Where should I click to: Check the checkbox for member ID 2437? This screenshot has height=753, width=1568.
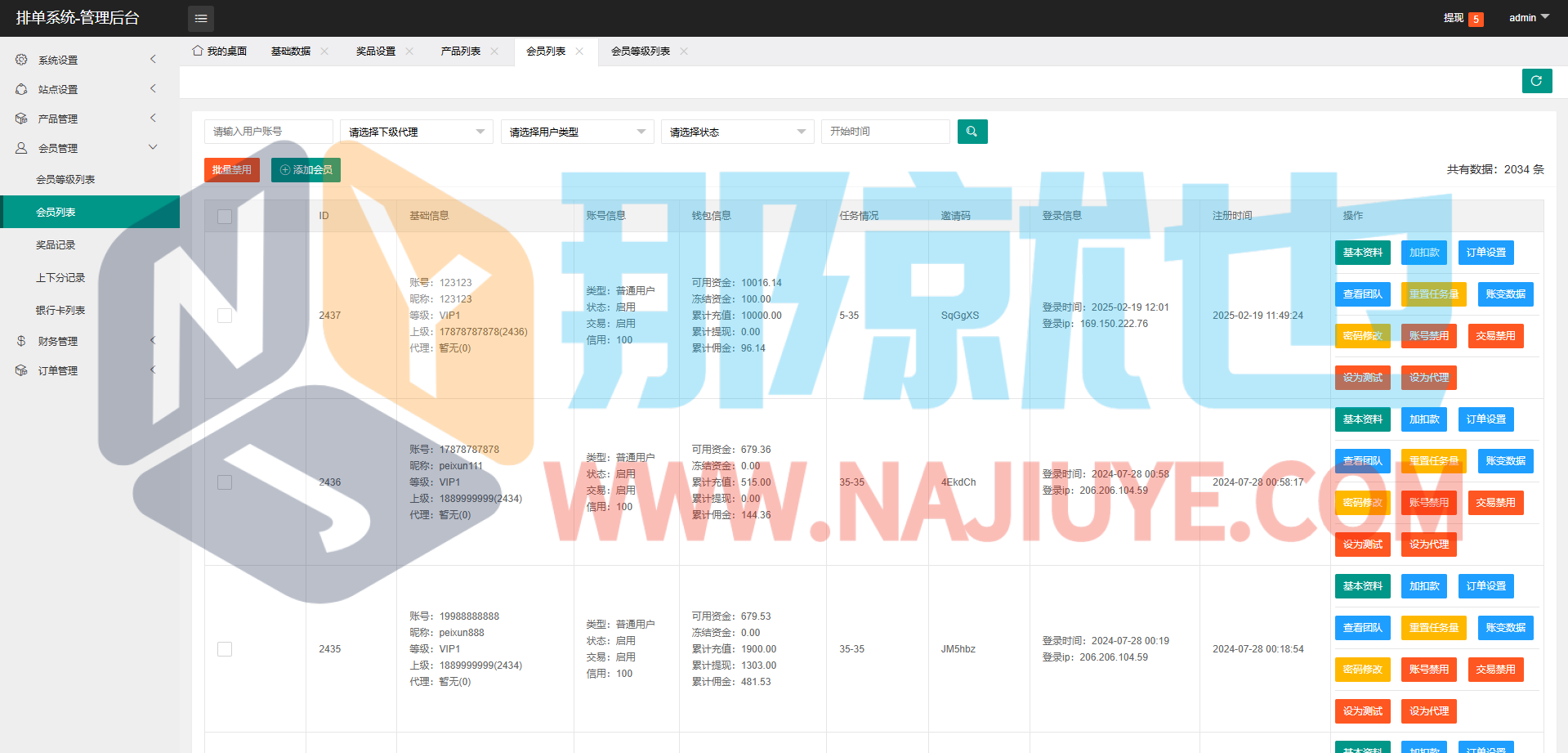click(225, 316)
